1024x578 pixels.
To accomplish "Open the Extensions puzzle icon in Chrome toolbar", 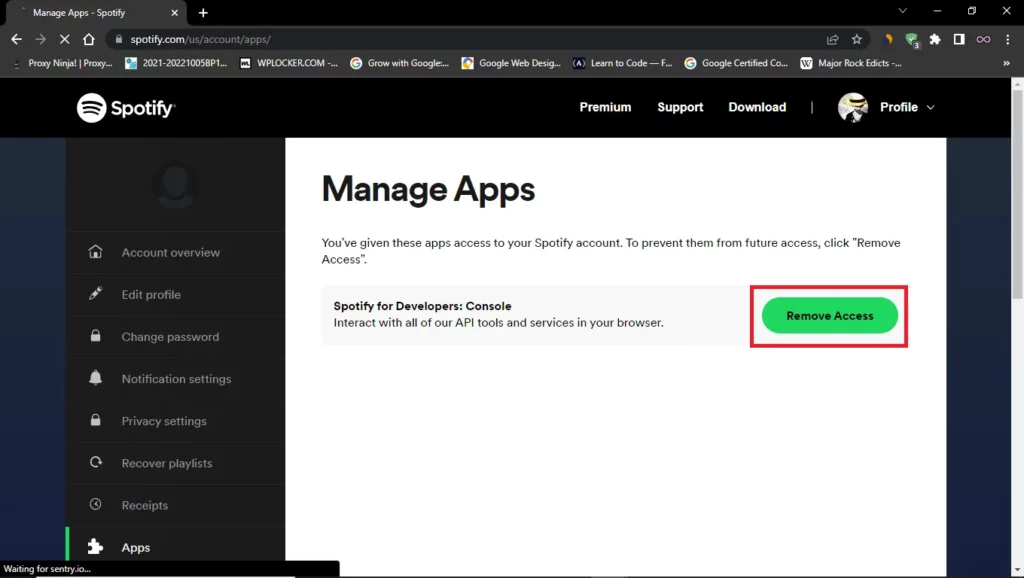I will tap(935, 39).
